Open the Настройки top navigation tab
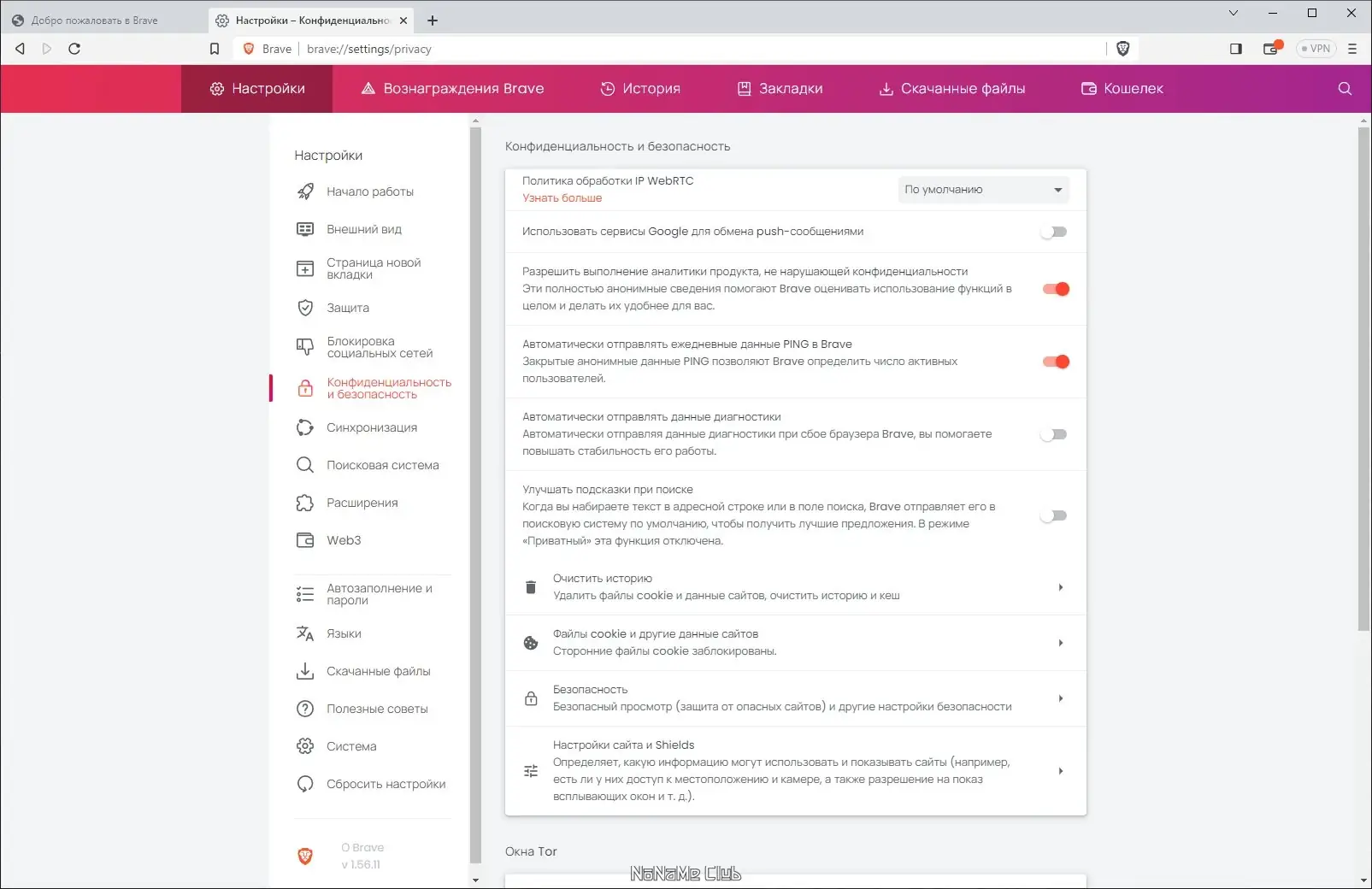1372x889 pixels. point(257,89)
